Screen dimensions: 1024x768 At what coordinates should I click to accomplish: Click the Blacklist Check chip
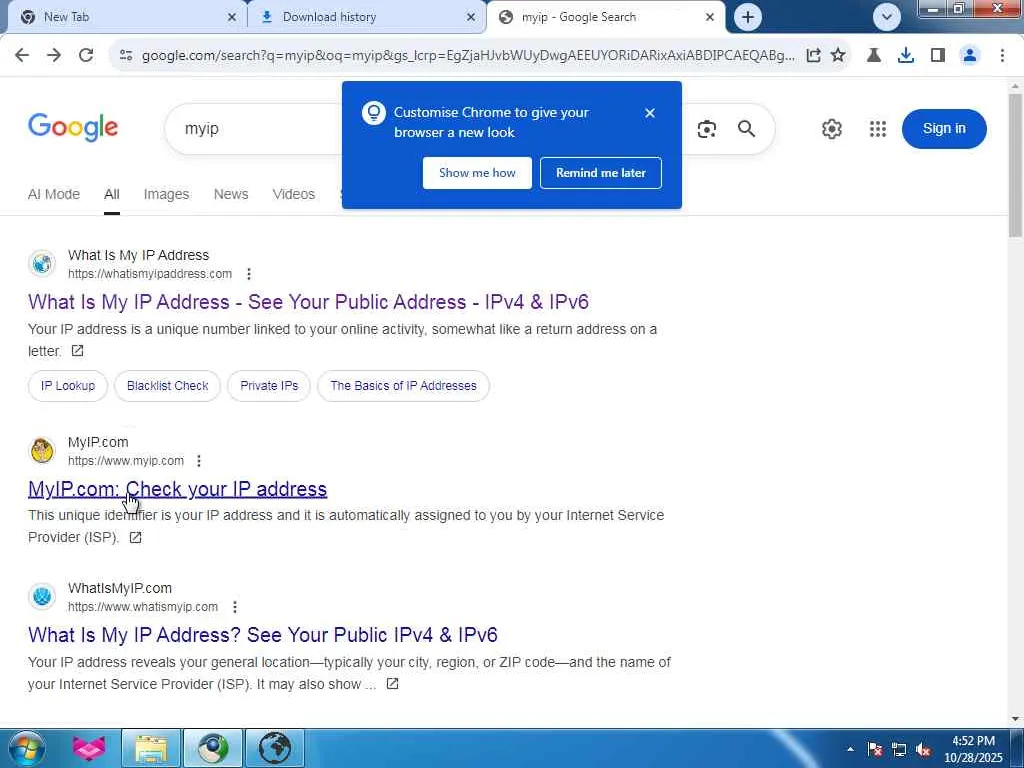167,386
